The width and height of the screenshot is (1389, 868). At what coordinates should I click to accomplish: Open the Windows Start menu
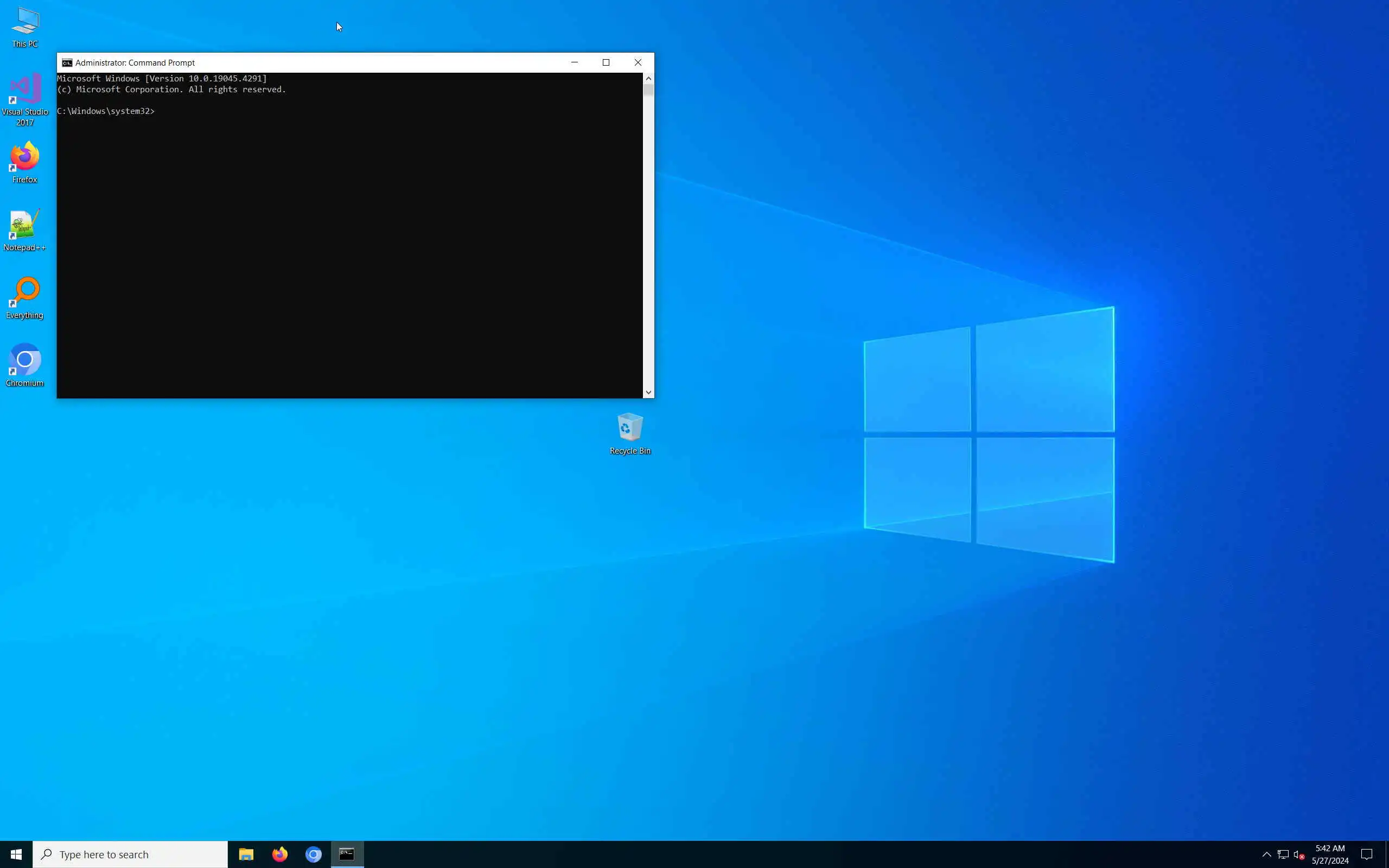pyautogui.click(x=16, y=854)
